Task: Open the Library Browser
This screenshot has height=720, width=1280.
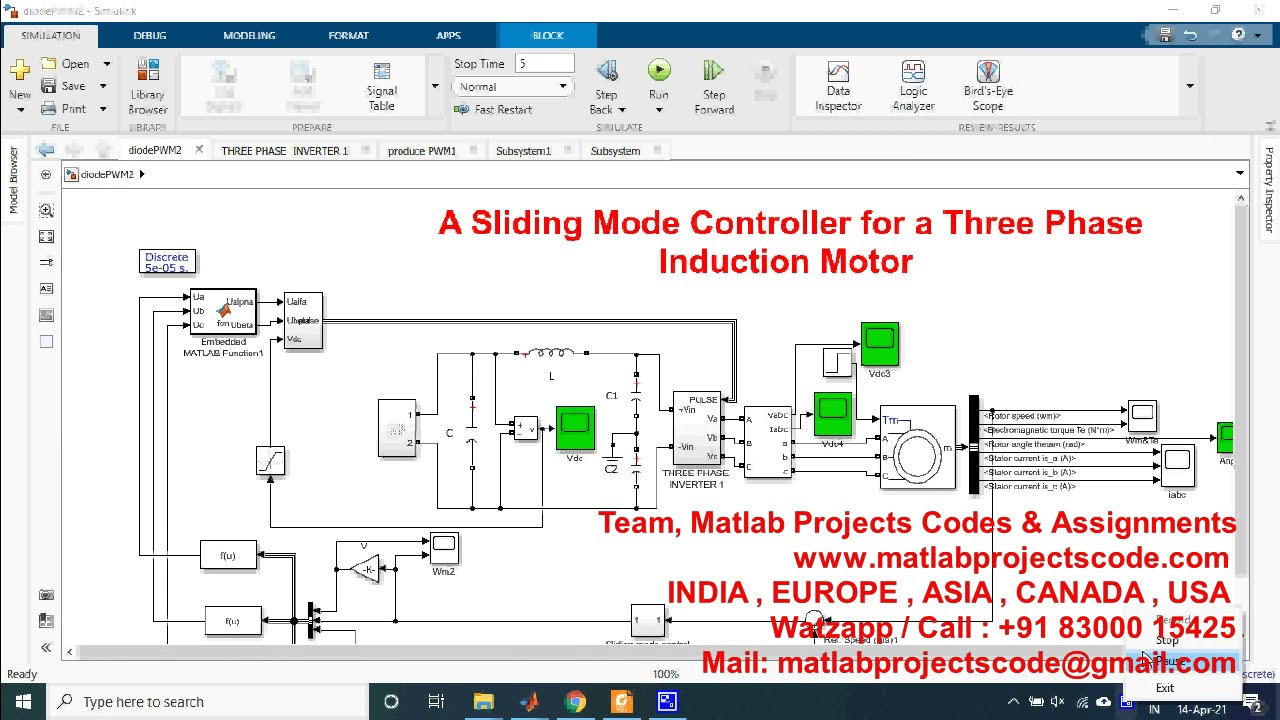Action: [x=148, y=88]
